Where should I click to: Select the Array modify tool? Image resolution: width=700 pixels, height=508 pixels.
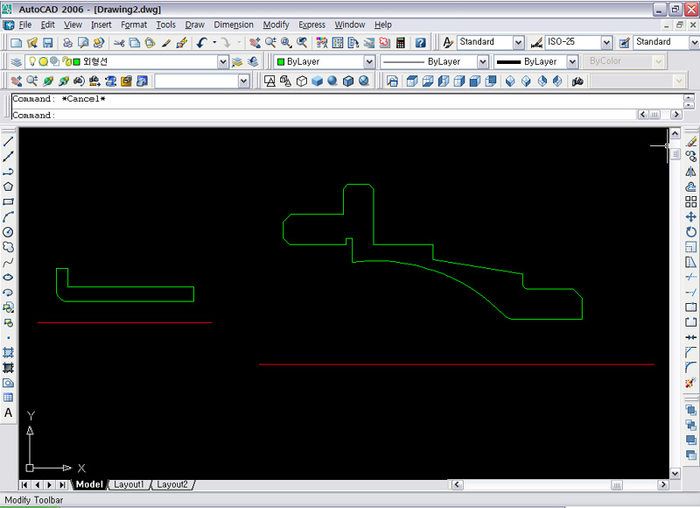point(691,202)
